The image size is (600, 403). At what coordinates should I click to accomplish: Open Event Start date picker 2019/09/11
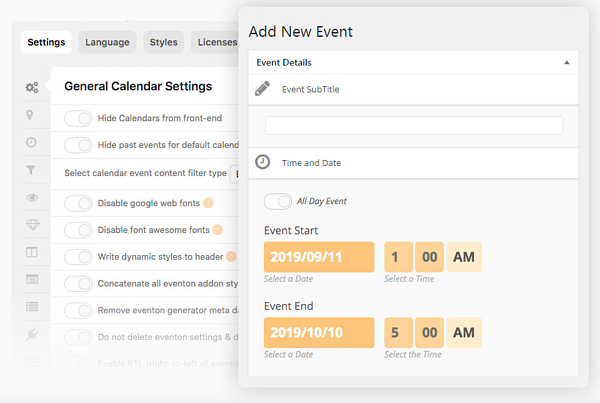pos(319,257)
